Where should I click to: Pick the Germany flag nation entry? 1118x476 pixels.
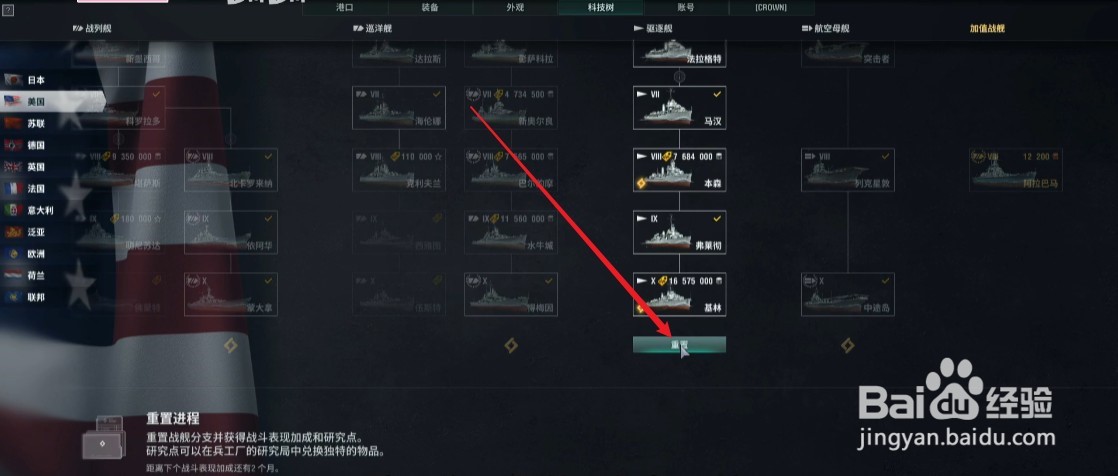26,145
